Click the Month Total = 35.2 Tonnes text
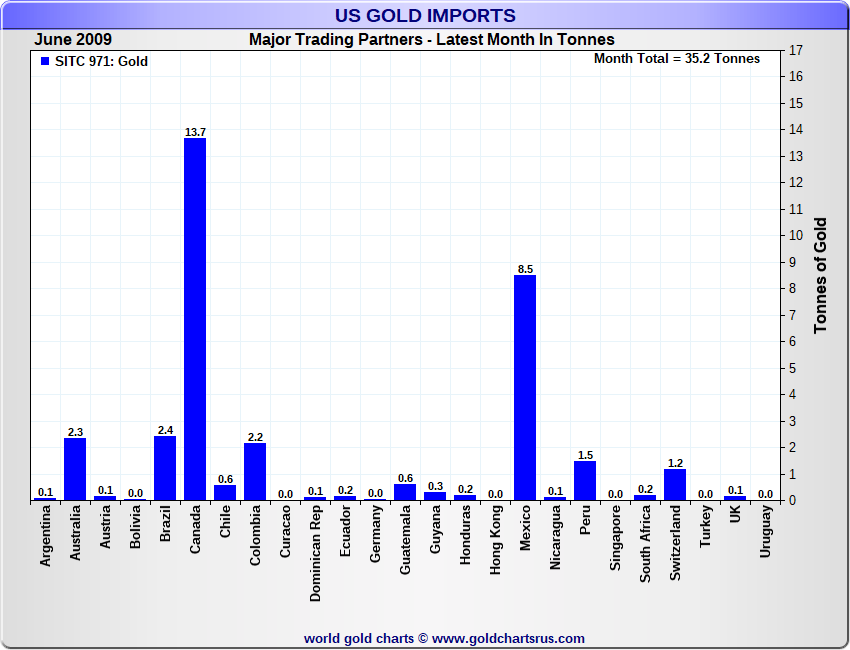The height and width of the screenshot is (650, 850). tap(676, 59)
